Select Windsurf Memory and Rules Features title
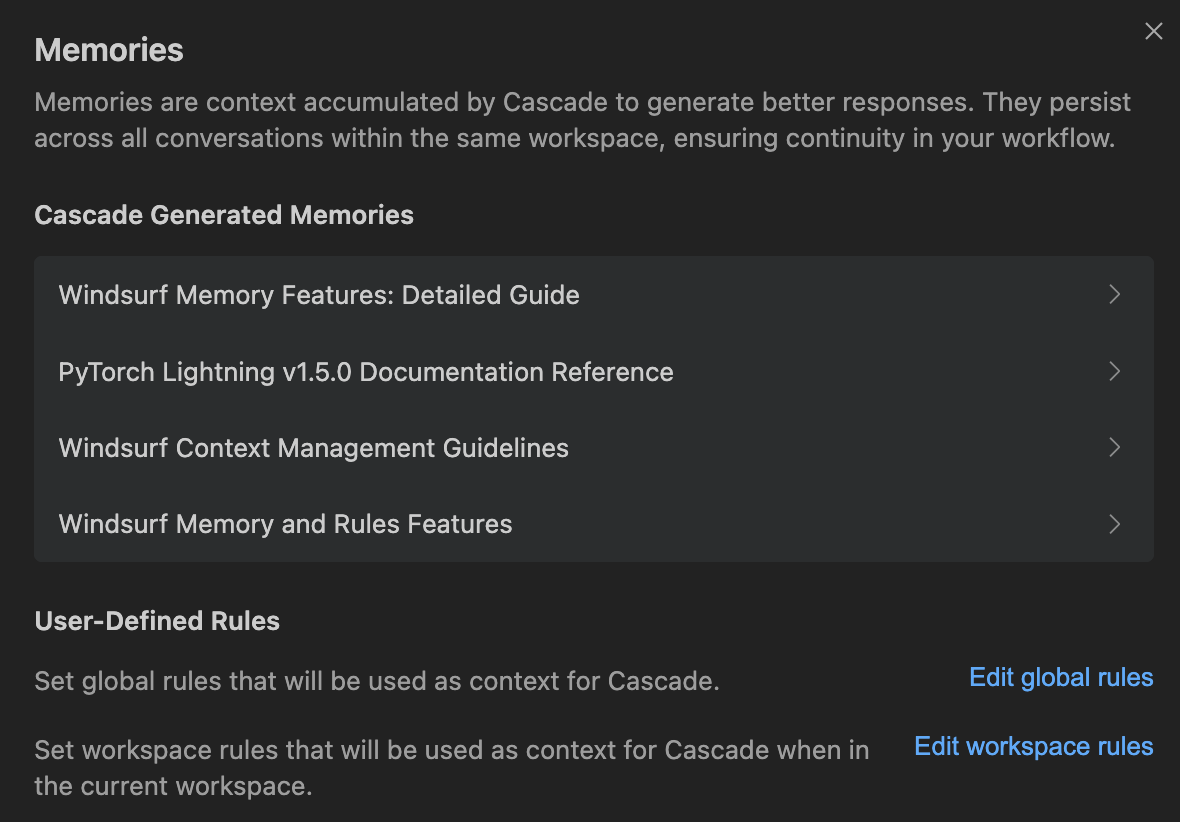 coord(285,524)
